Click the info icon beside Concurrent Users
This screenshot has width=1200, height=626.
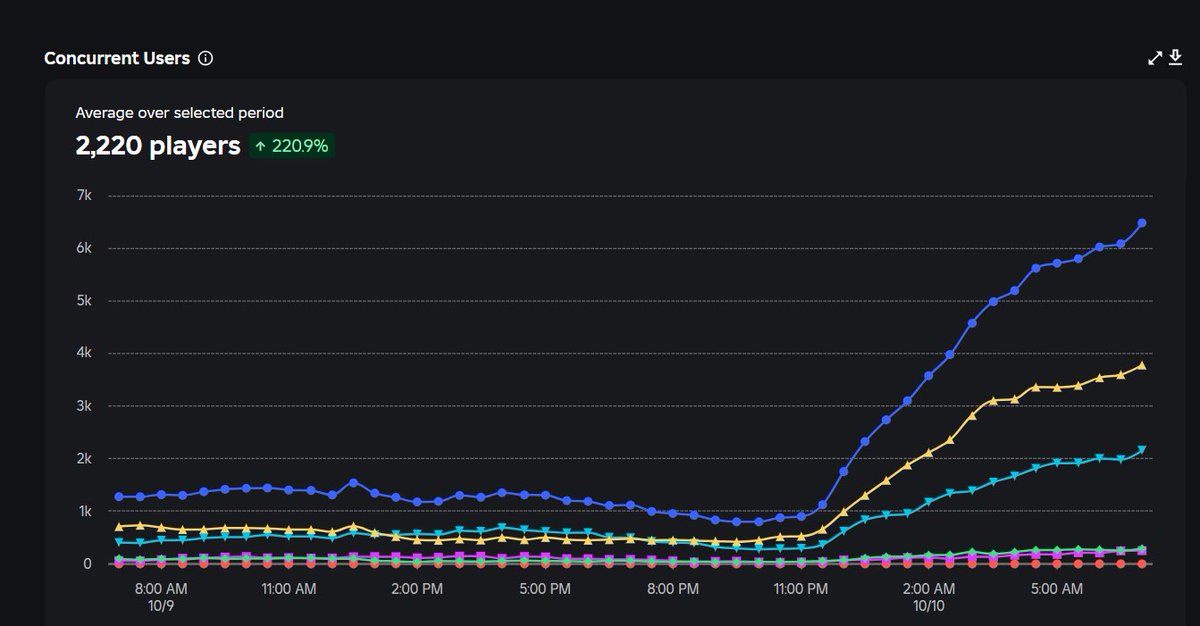pos(206,58)
